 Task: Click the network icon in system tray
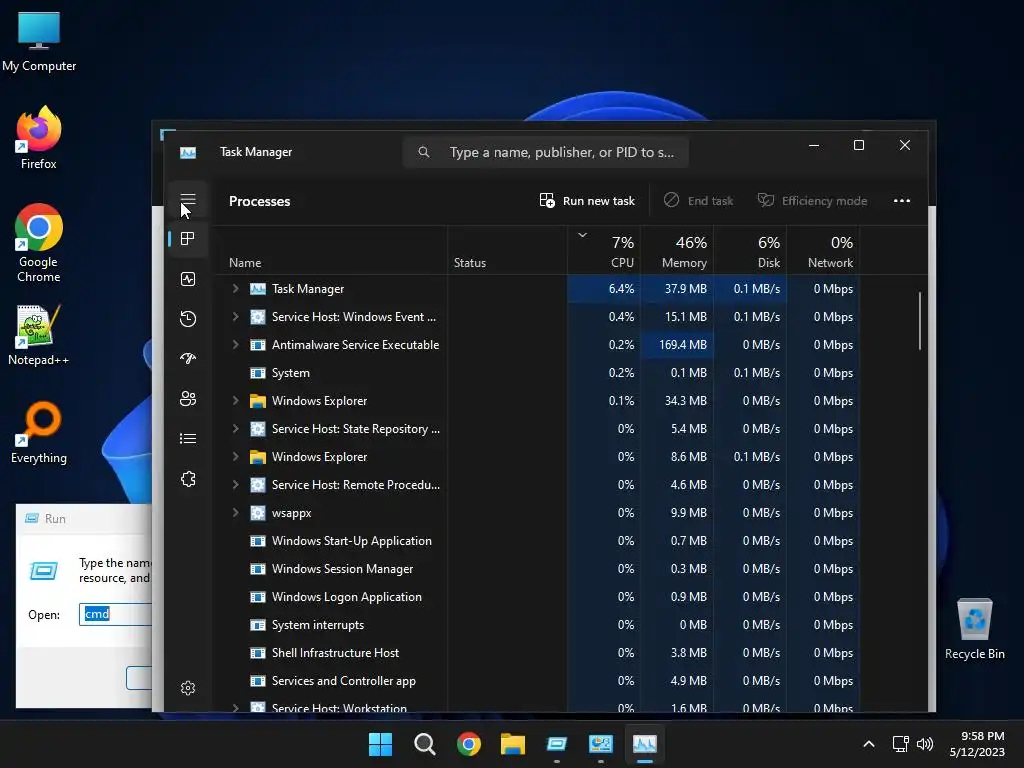click(901, 744)
